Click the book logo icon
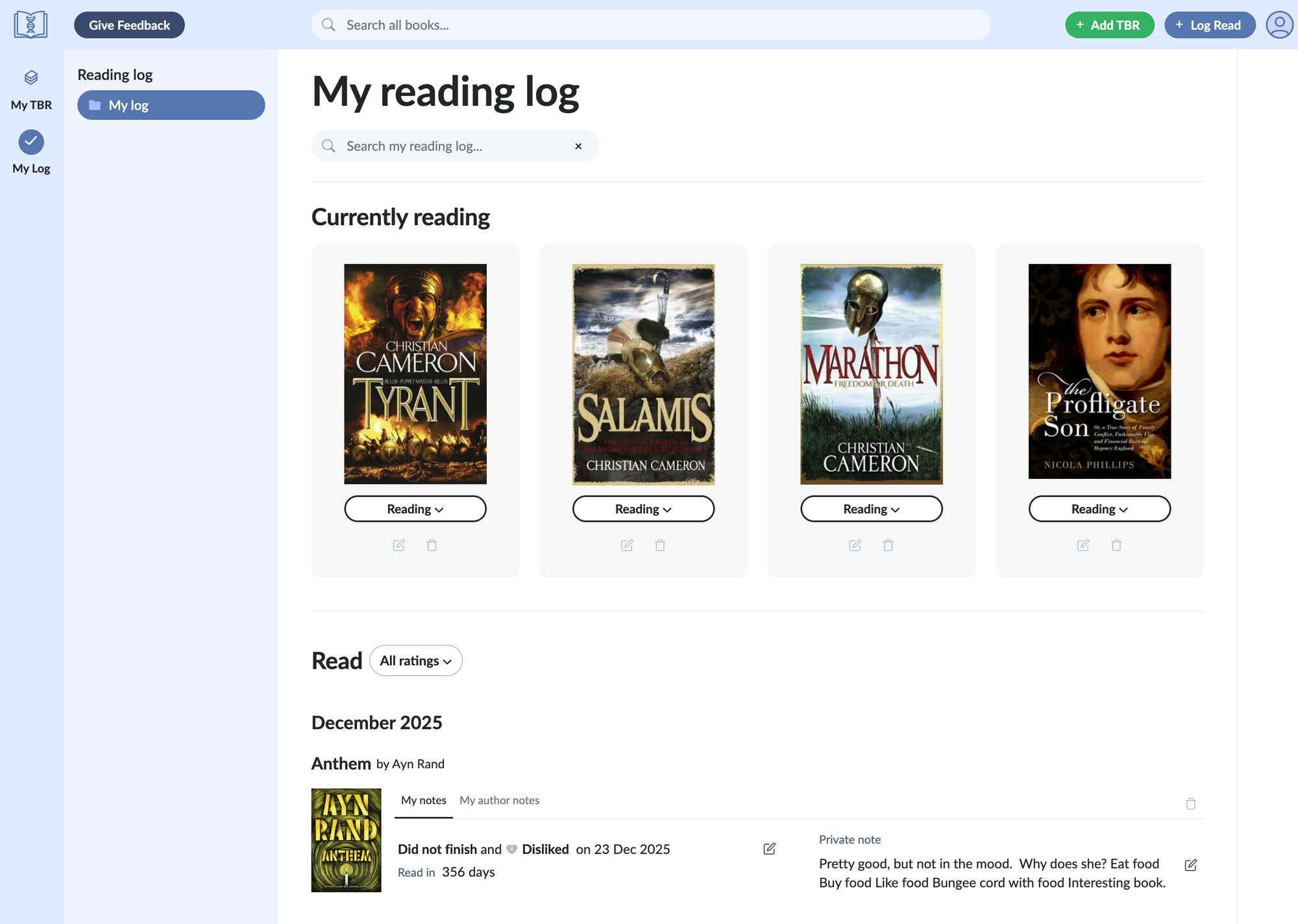This screenshot has height=924, width=1298. pyautogui.click(x=31, y=25)
